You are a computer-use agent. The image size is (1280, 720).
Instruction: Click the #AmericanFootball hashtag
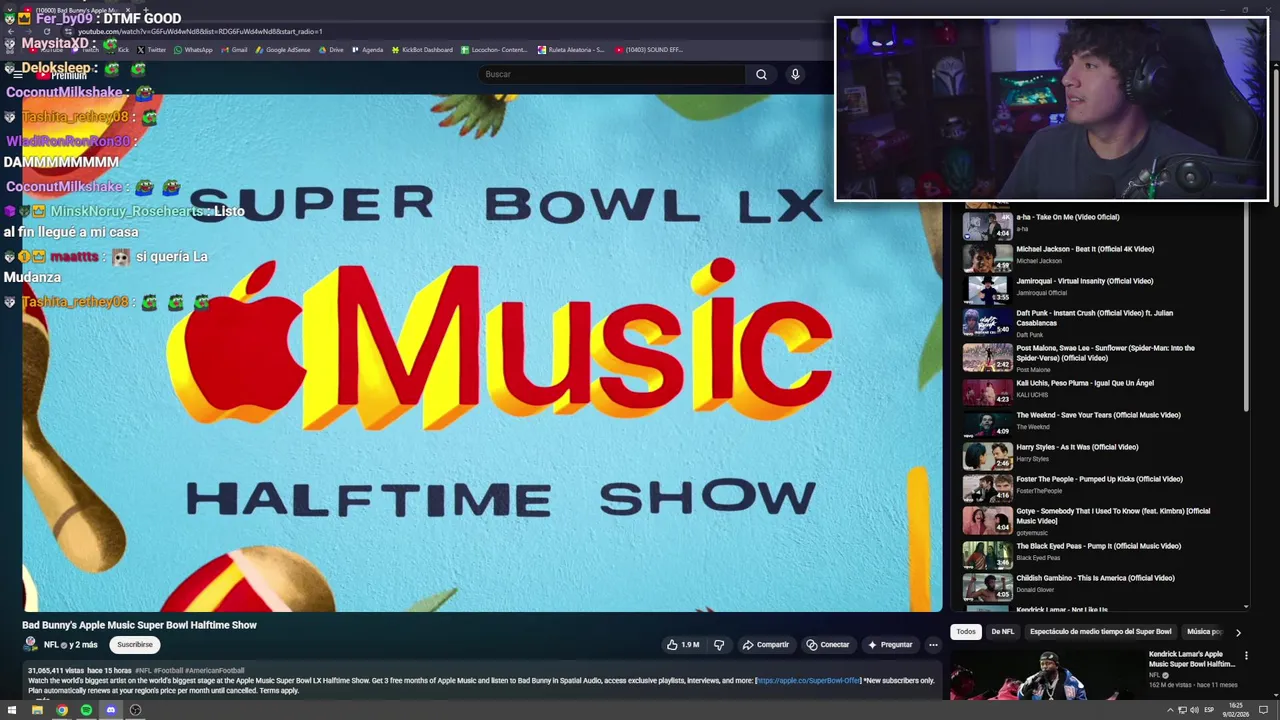[x=214, y=671]
